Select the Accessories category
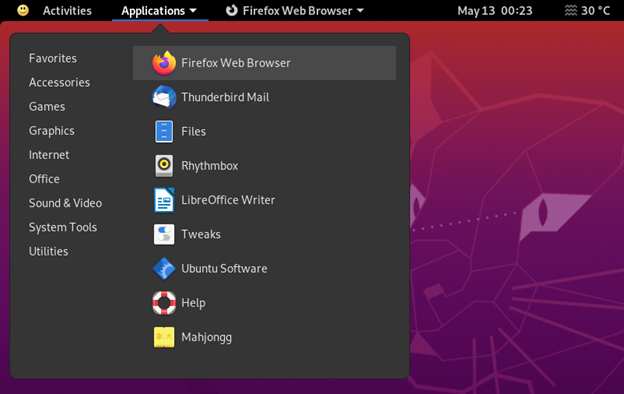624x394 pixels. [59, 82]
